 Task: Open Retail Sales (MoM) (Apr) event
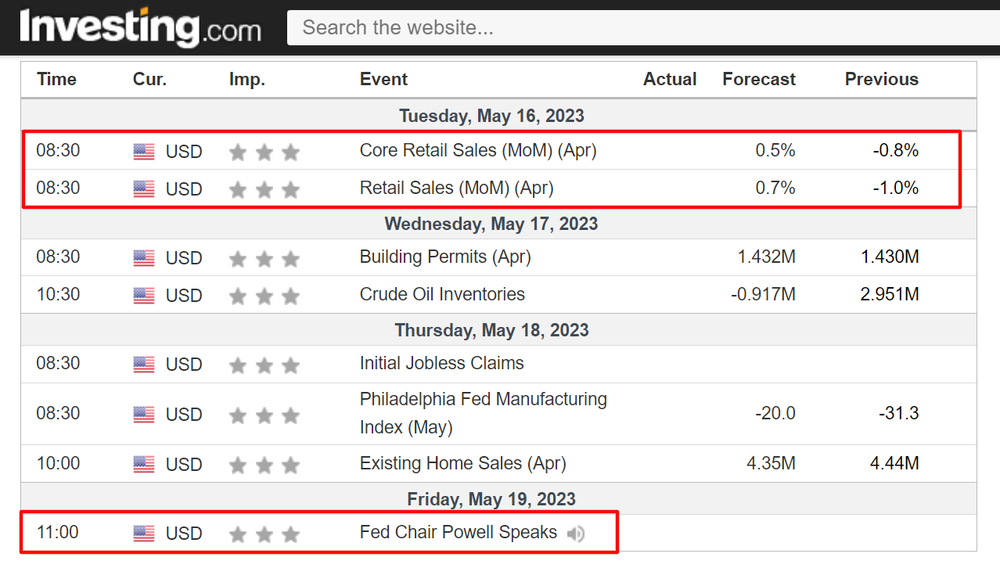tap(457, 188)
